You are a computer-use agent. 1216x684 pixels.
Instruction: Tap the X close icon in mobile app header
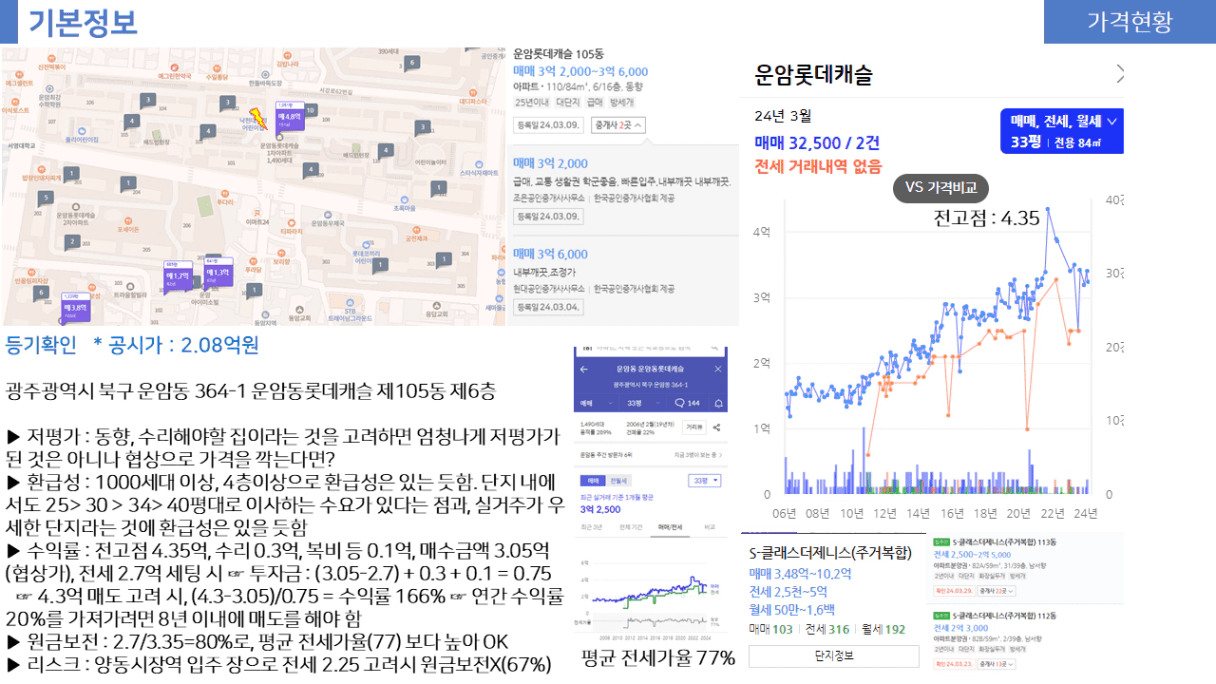pyautogui.click(x=718, y=369)
